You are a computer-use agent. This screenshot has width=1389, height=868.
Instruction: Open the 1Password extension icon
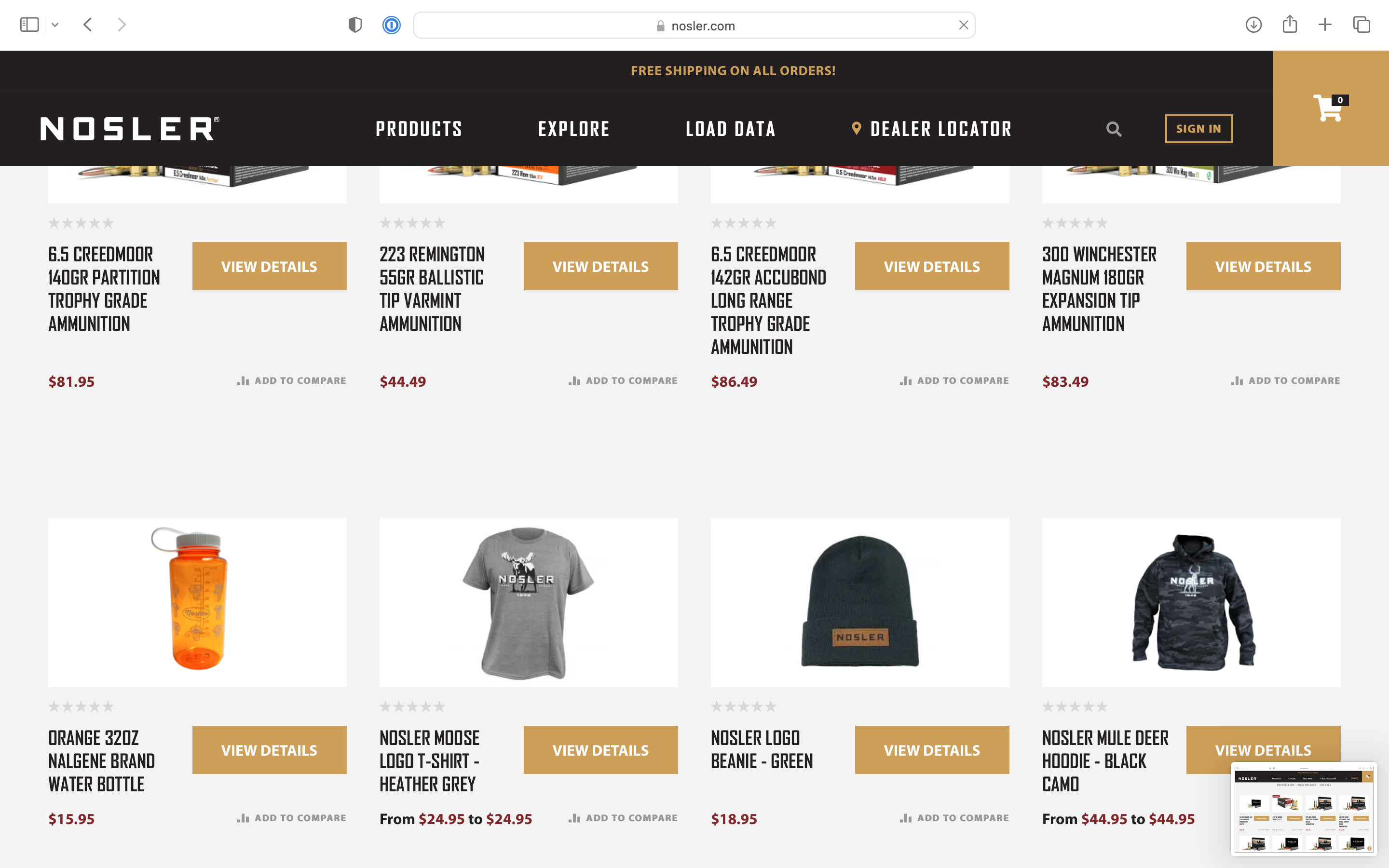(392, 25)
